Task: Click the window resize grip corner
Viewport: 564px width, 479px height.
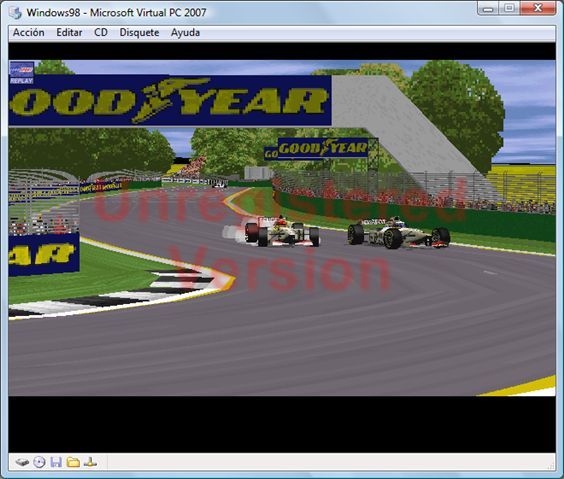Action: (x=551, y=466)
